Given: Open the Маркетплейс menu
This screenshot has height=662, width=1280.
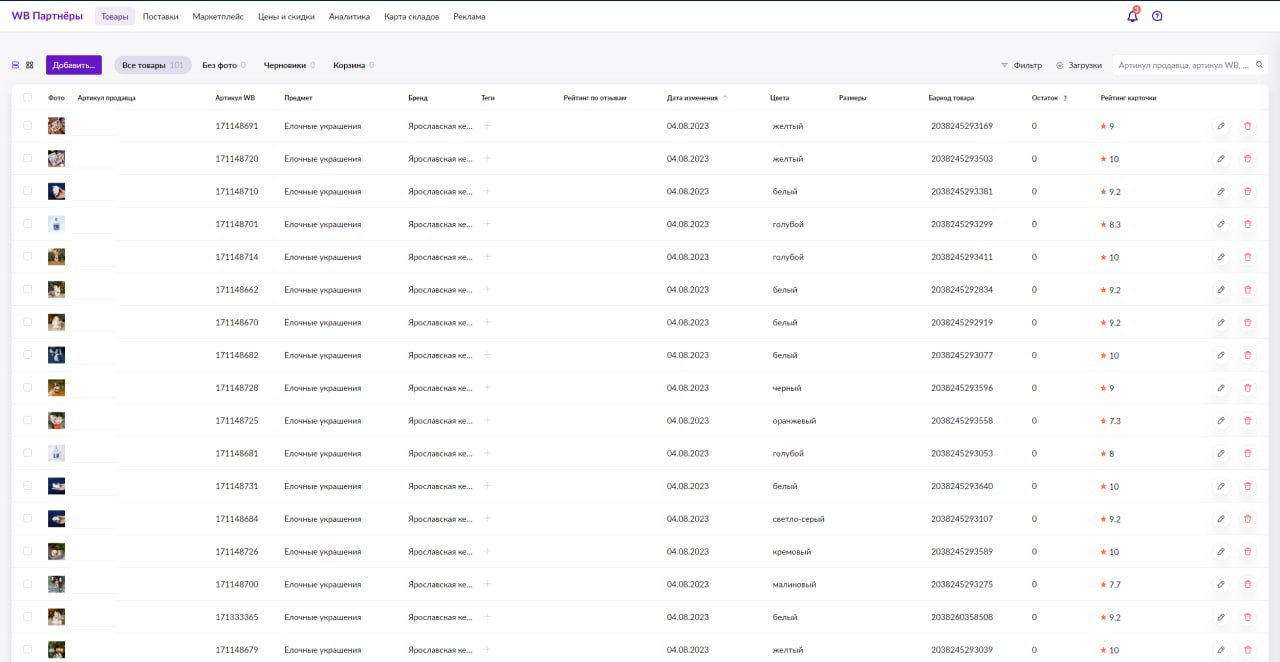Looking at the screenshot, I should (218, 16).
